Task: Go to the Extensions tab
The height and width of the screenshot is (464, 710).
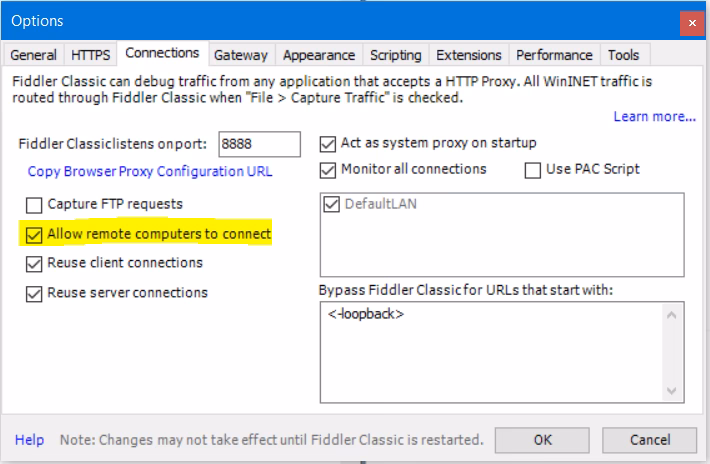Action: tap(469, 55)
